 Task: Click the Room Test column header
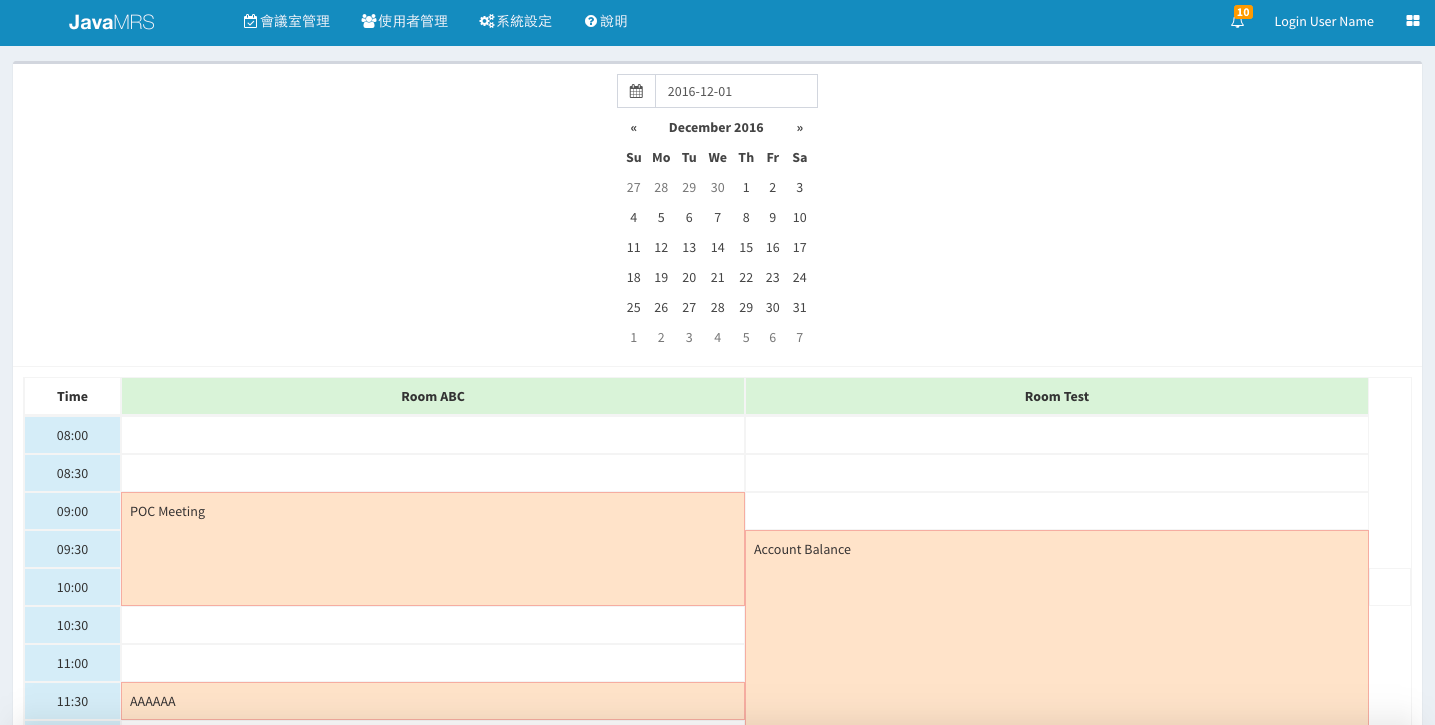[1057, 397]
